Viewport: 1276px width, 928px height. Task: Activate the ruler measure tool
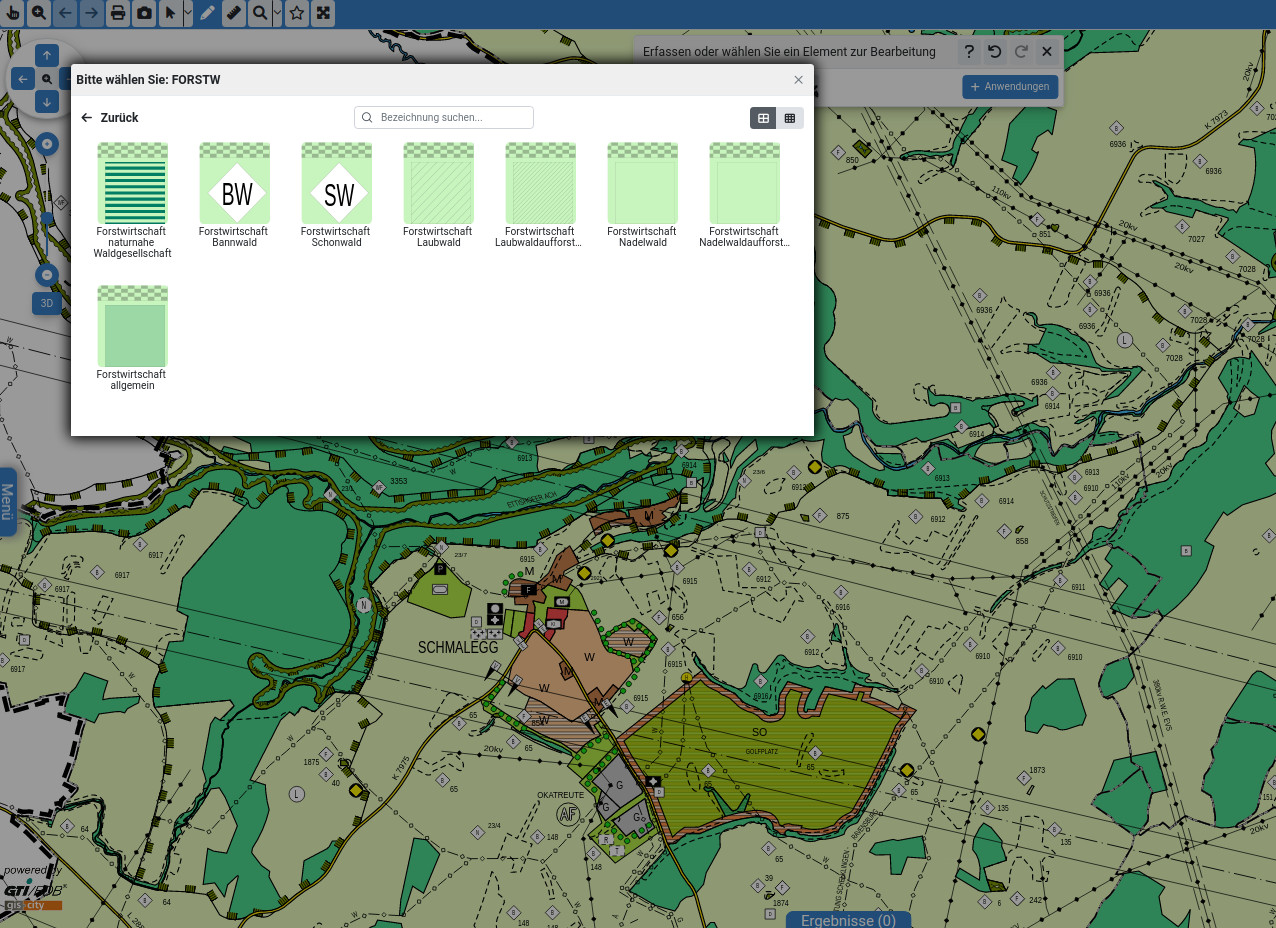[233, 13]
